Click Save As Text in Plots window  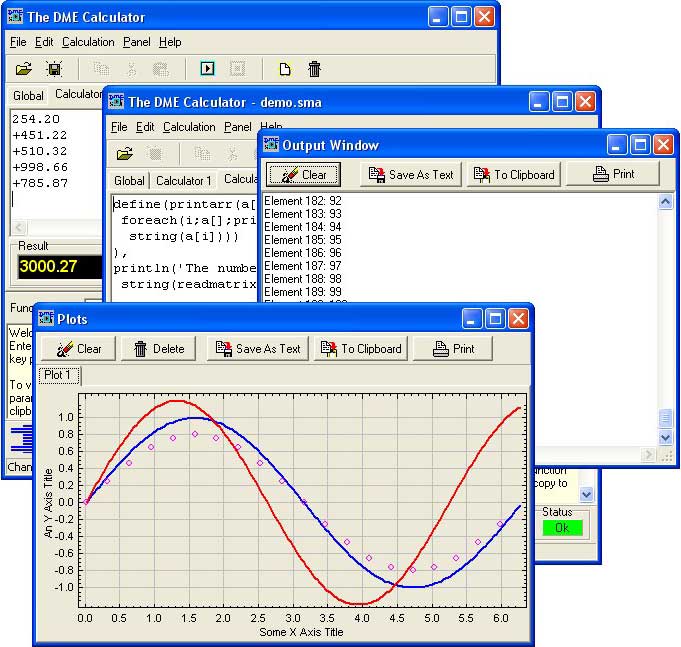(x=258, y=349)
